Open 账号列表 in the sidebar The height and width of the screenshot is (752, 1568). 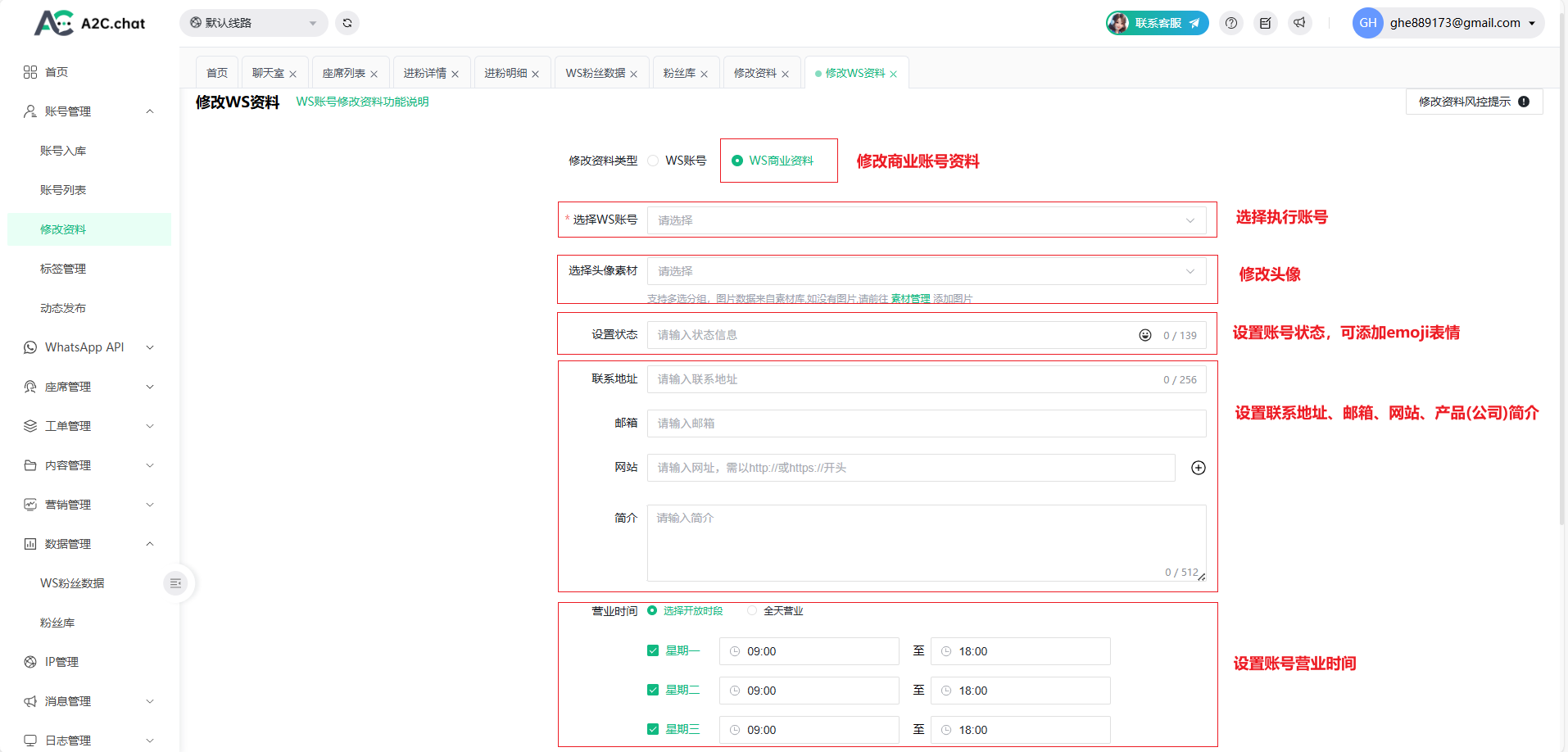pyautogui.click(x=63, y=190)
